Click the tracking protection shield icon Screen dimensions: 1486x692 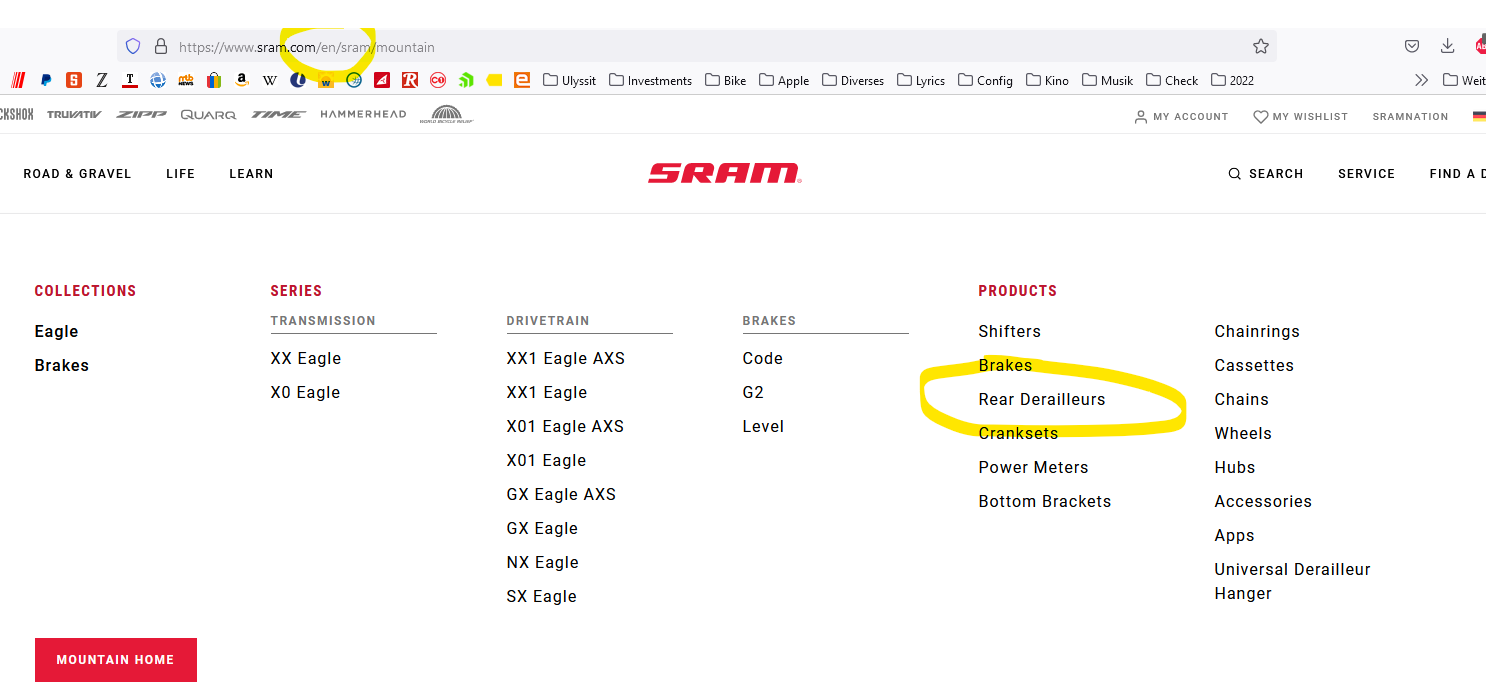(x=133, y=46)
